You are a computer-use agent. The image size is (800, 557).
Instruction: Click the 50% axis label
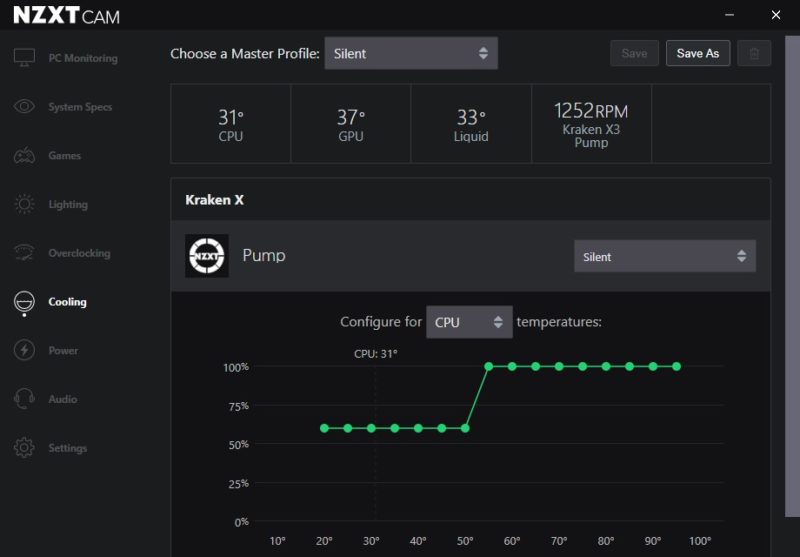238,444
